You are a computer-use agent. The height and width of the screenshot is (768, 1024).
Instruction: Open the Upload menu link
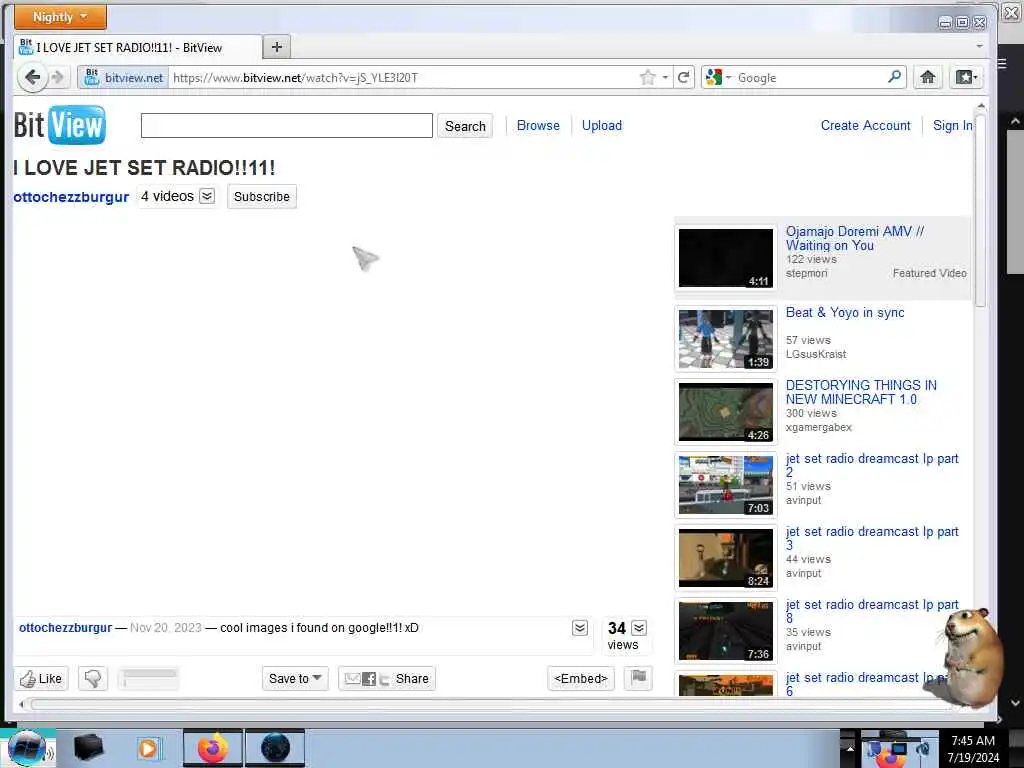point(601,125)
